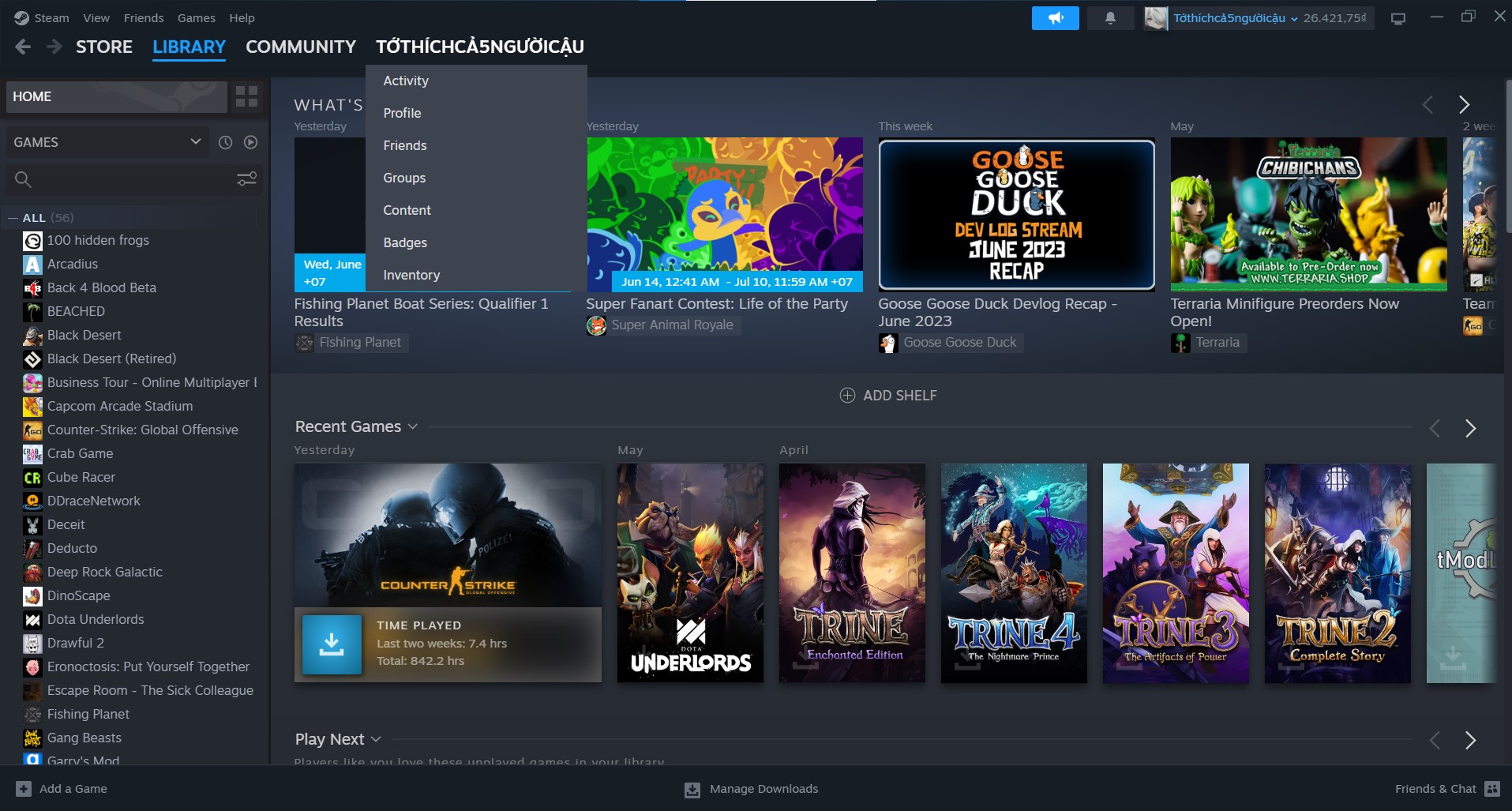Open Trine Enchanted Edition cover
This screenshot has height=811, width=1512.
(x=852, y=573)
